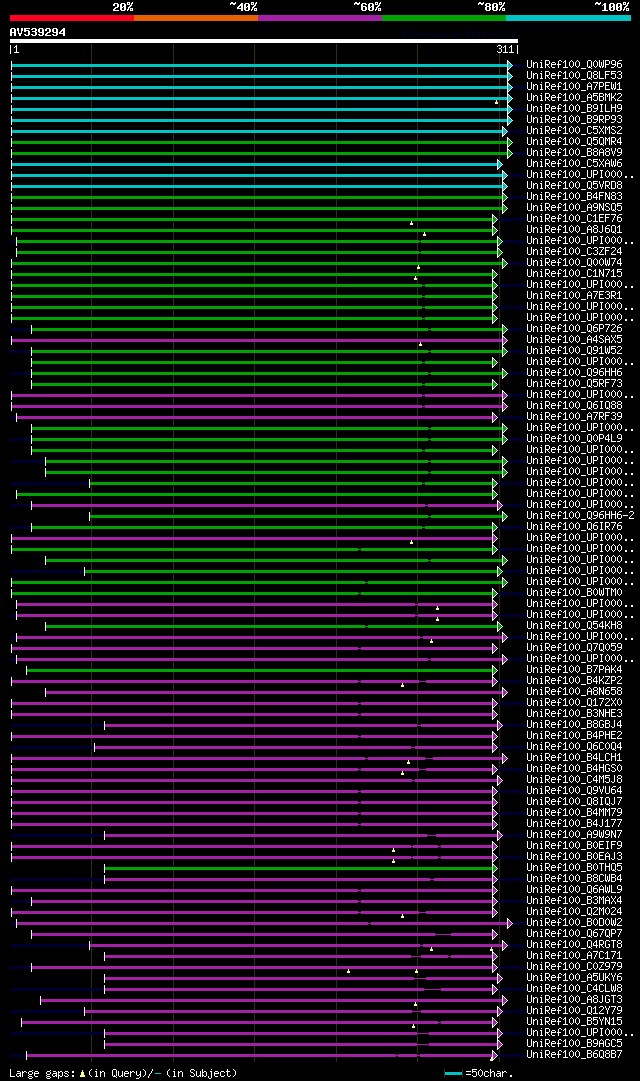Viewport: 640px width, 1081px height.
Task: Click the green alignment bar for UniRef100_B7PAK4
Action: coord(260,671)
